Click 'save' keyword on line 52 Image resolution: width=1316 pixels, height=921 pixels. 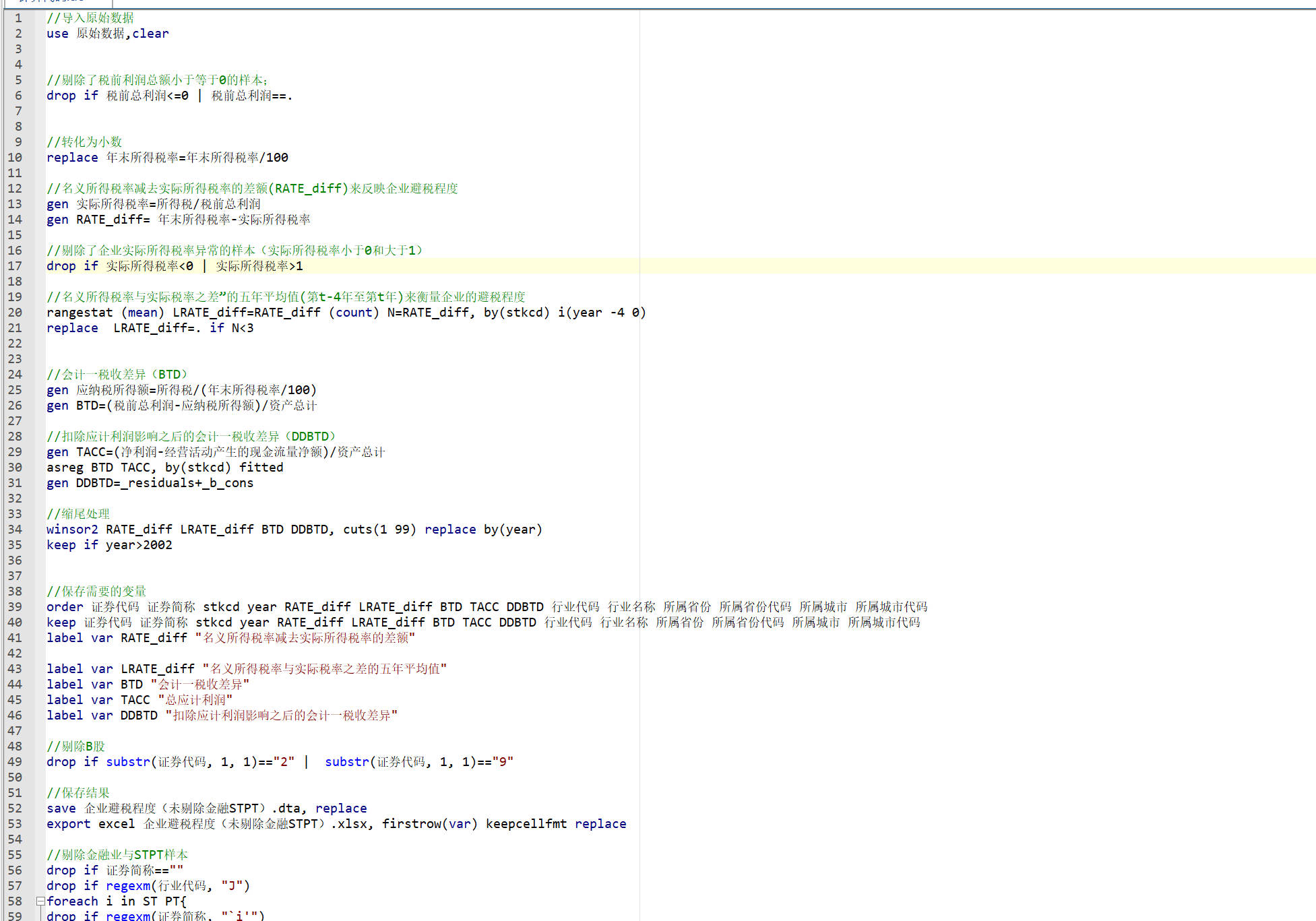coord(61,808)
